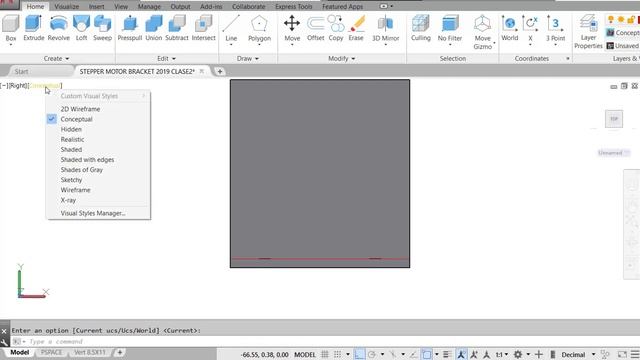Use the Presspull tool
The height and width of the screenshot is (360, 640).
(x=130, y=28)
